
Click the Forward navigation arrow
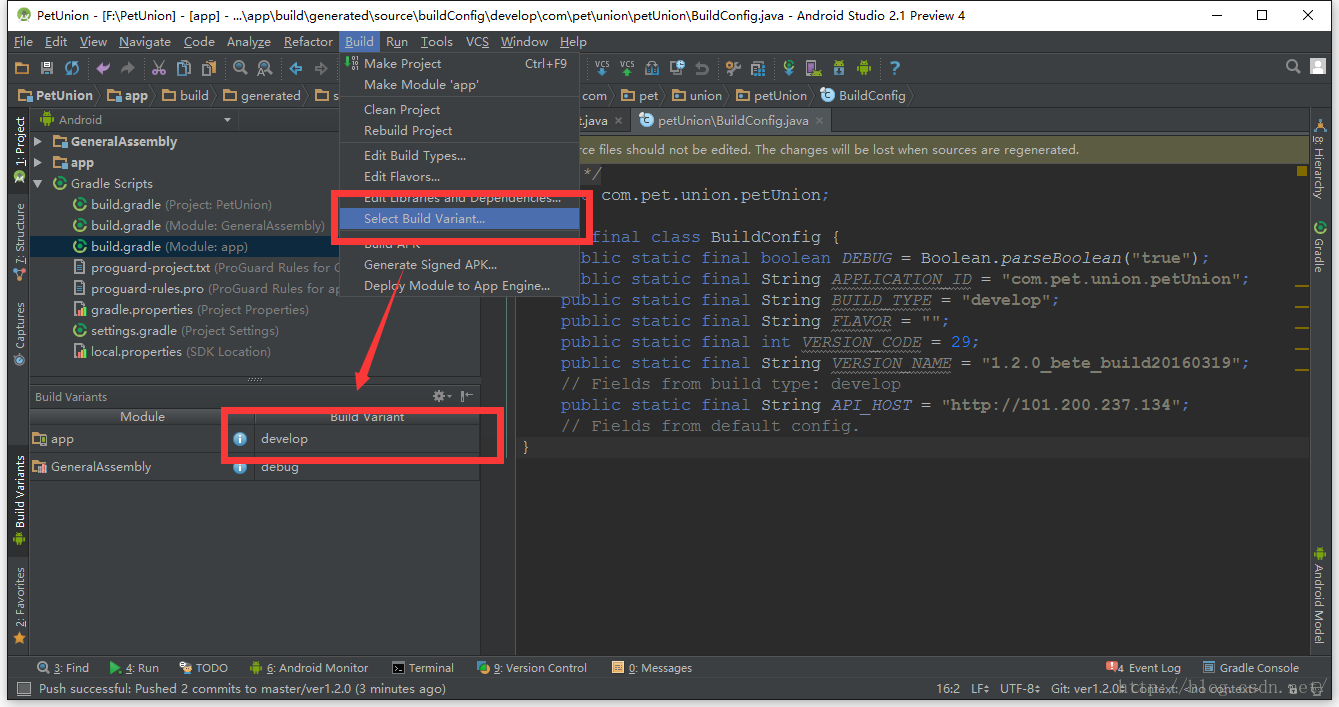click(321, 68)
